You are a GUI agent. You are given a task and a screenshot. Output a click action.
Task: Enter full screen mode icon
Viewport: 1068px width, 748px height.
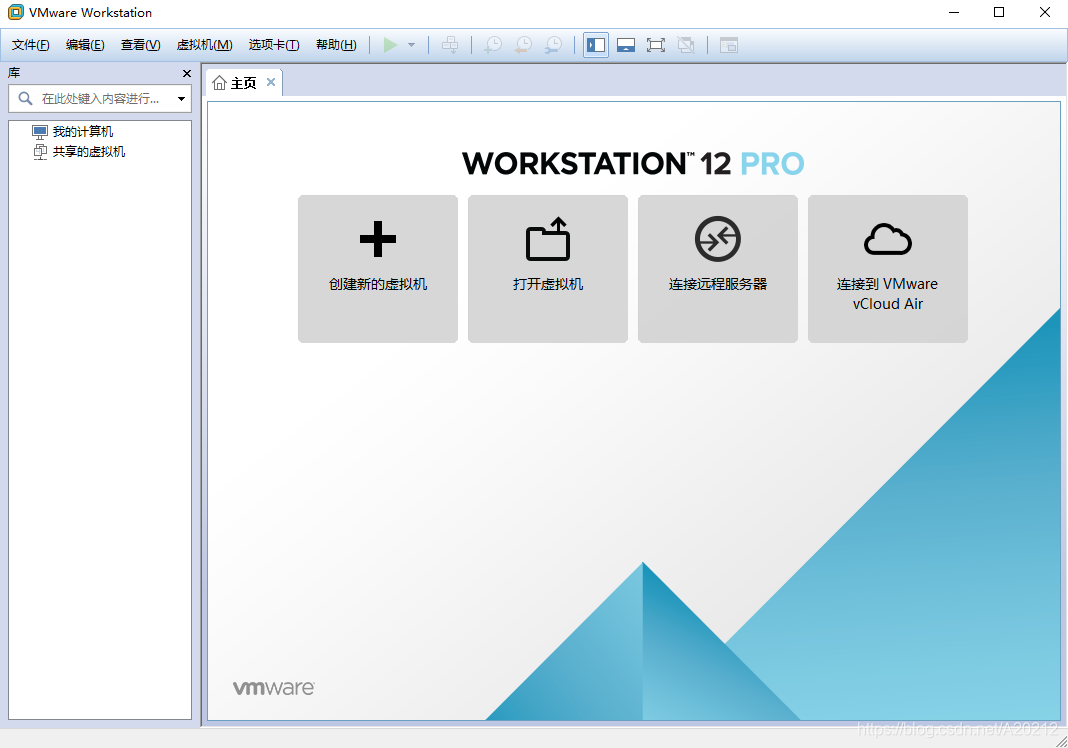tap(656, 46)
